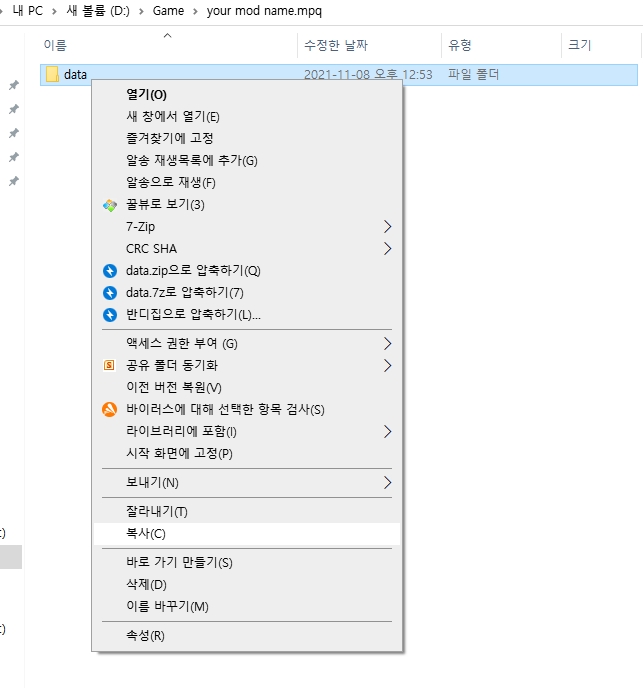Image resolution: width=643 pixels, height=688 pixels.
Task: Select 바이러스에 대해 선택한 항목 검사(S)
Action: point(247,409)
